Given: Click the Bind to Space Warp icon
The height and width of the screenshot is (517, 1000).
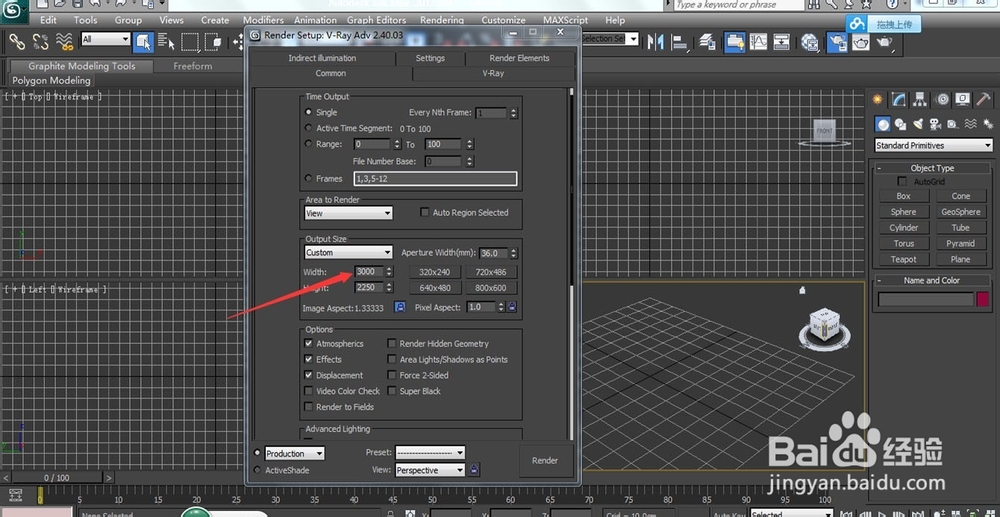Looking at the screenshot, I should [64, 42].
